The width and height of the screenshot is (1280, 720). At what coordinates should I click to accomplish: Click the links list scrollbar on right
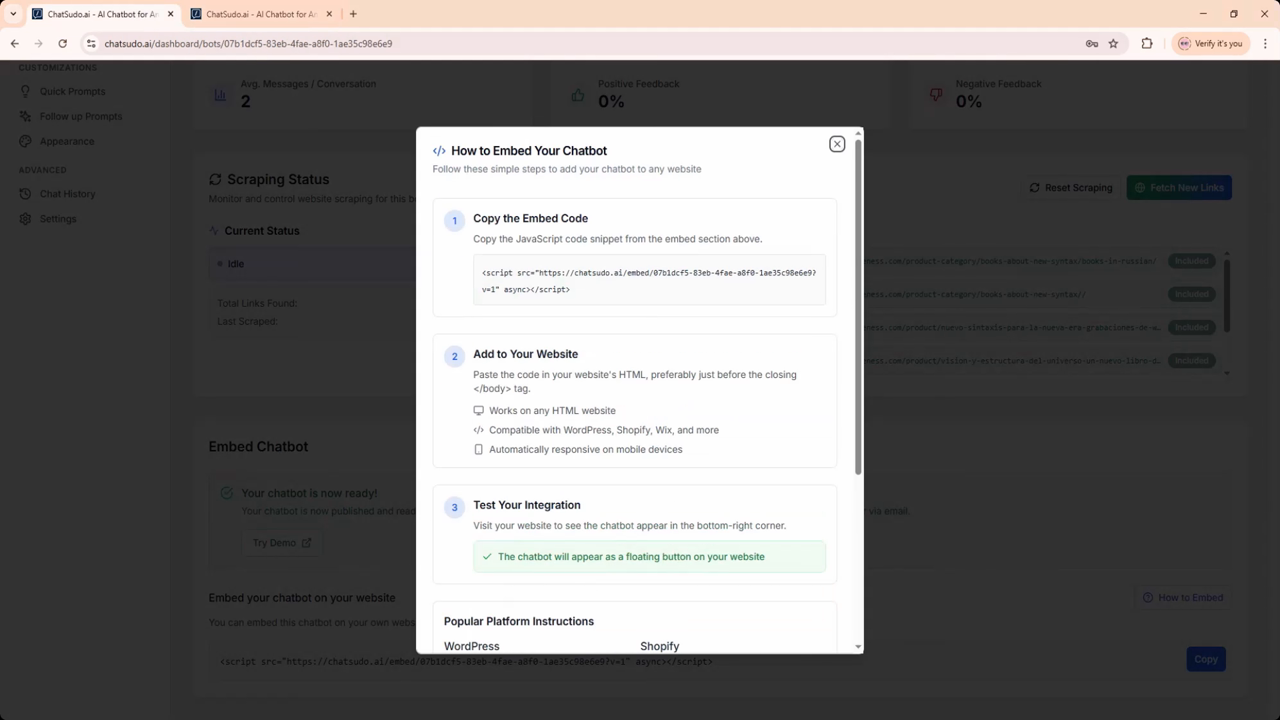click(1227, 295)
